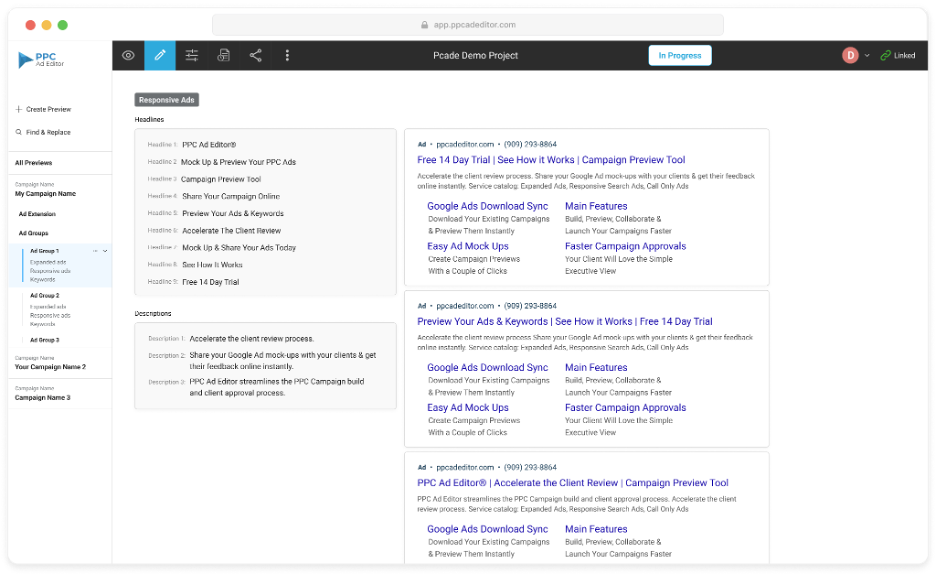The height and width of the screenshot is (574, 936).
Task: Select the pencil edit mode icon
Action: click(x=160, y=55)
